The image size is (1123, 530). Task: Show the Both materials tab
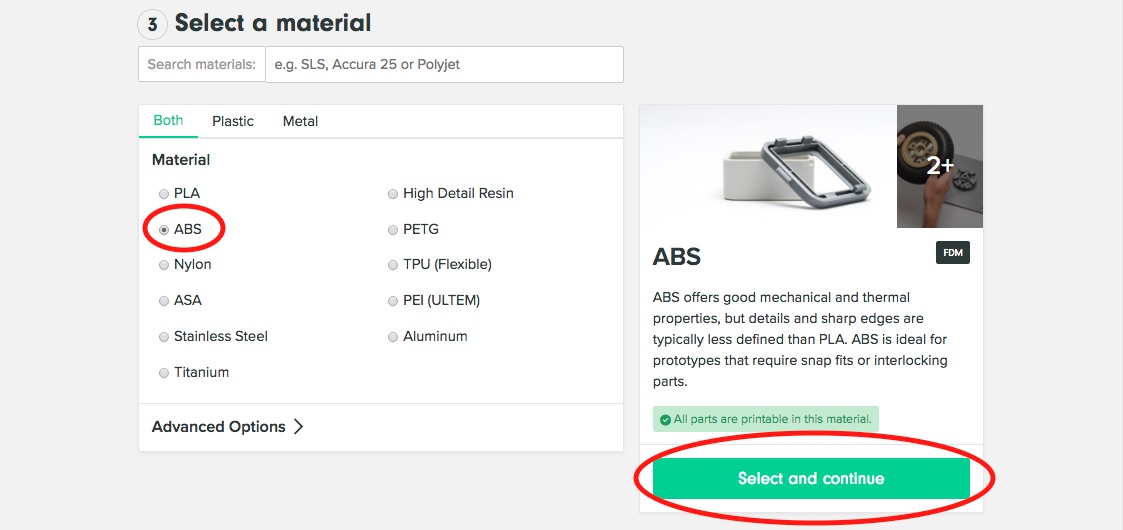click(168, 120)
